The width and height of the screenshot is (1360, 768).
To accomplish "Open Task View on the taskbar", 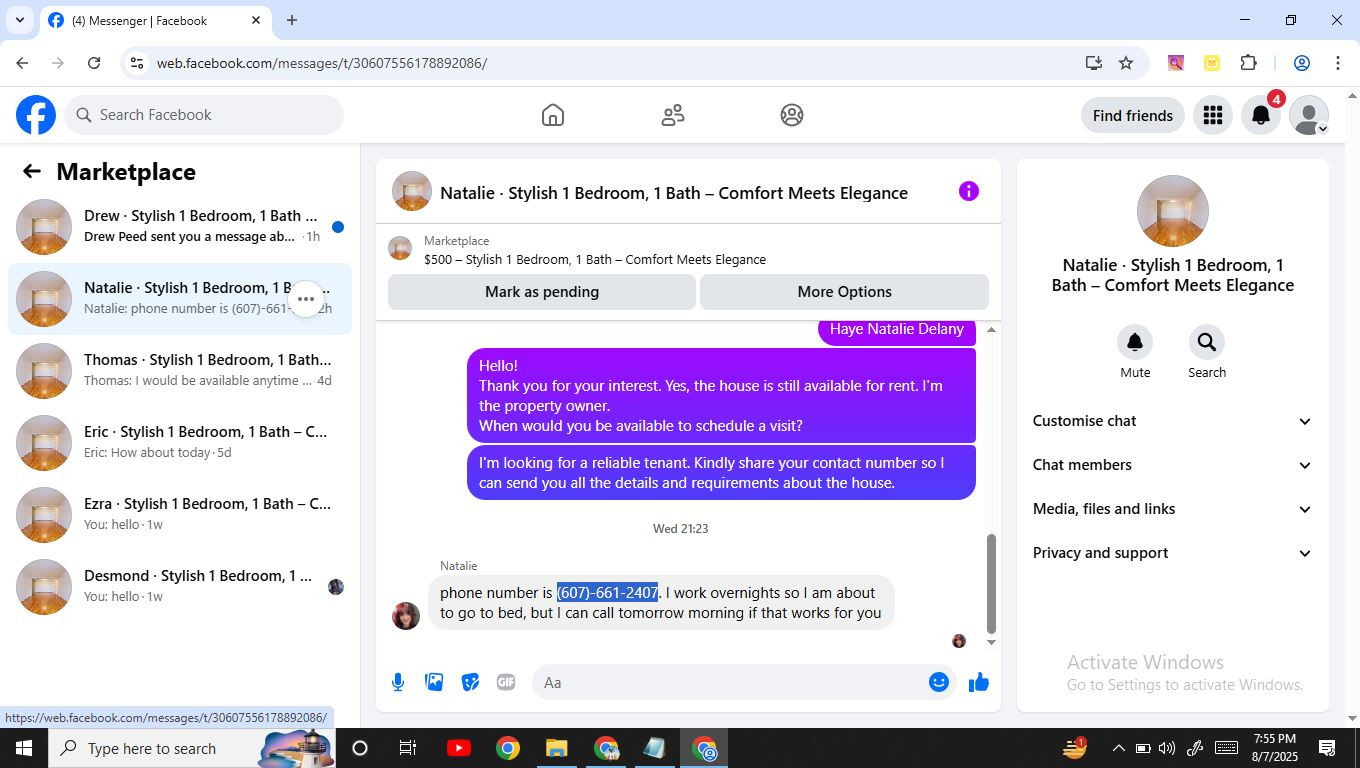I will click(408, 748).
